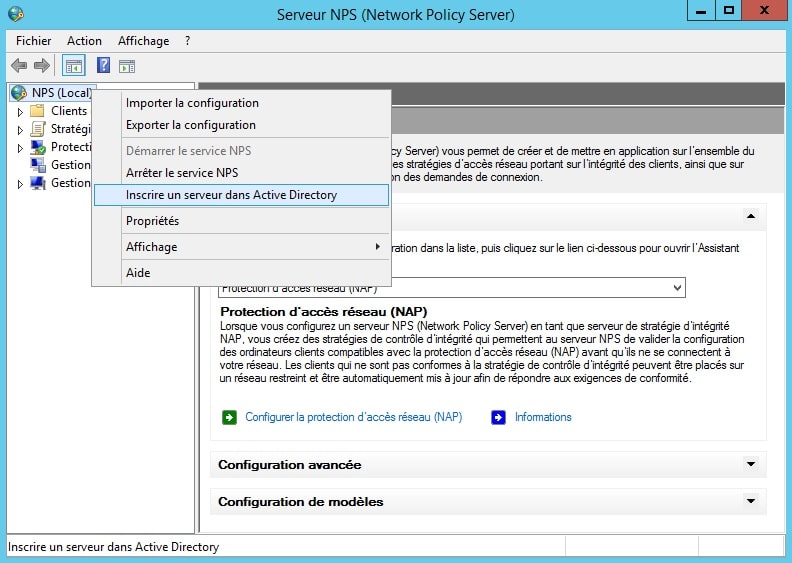Click green arrow icon beside Configurer NAP
Image resolution: width=792 pixels, height=563 pixels.
click(x=229, y=418)
